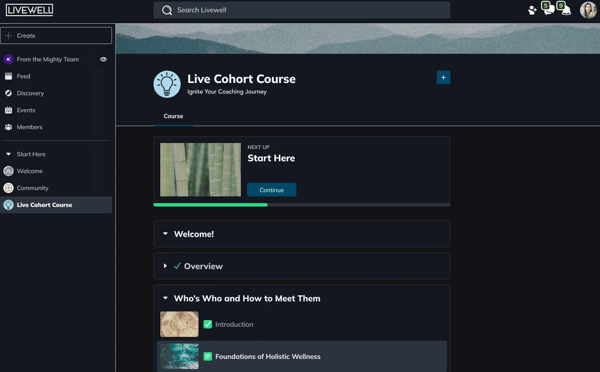This screenshot has height=372, width=600.
Task: Click the Events calendar icon
Action: tap(8, 110)
